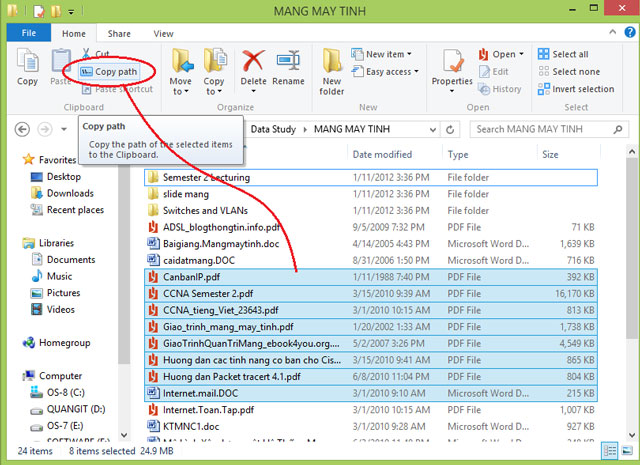Screen dimensions: 640x465
Task: Select the Cut scissors command
Action: coord(96,54)
